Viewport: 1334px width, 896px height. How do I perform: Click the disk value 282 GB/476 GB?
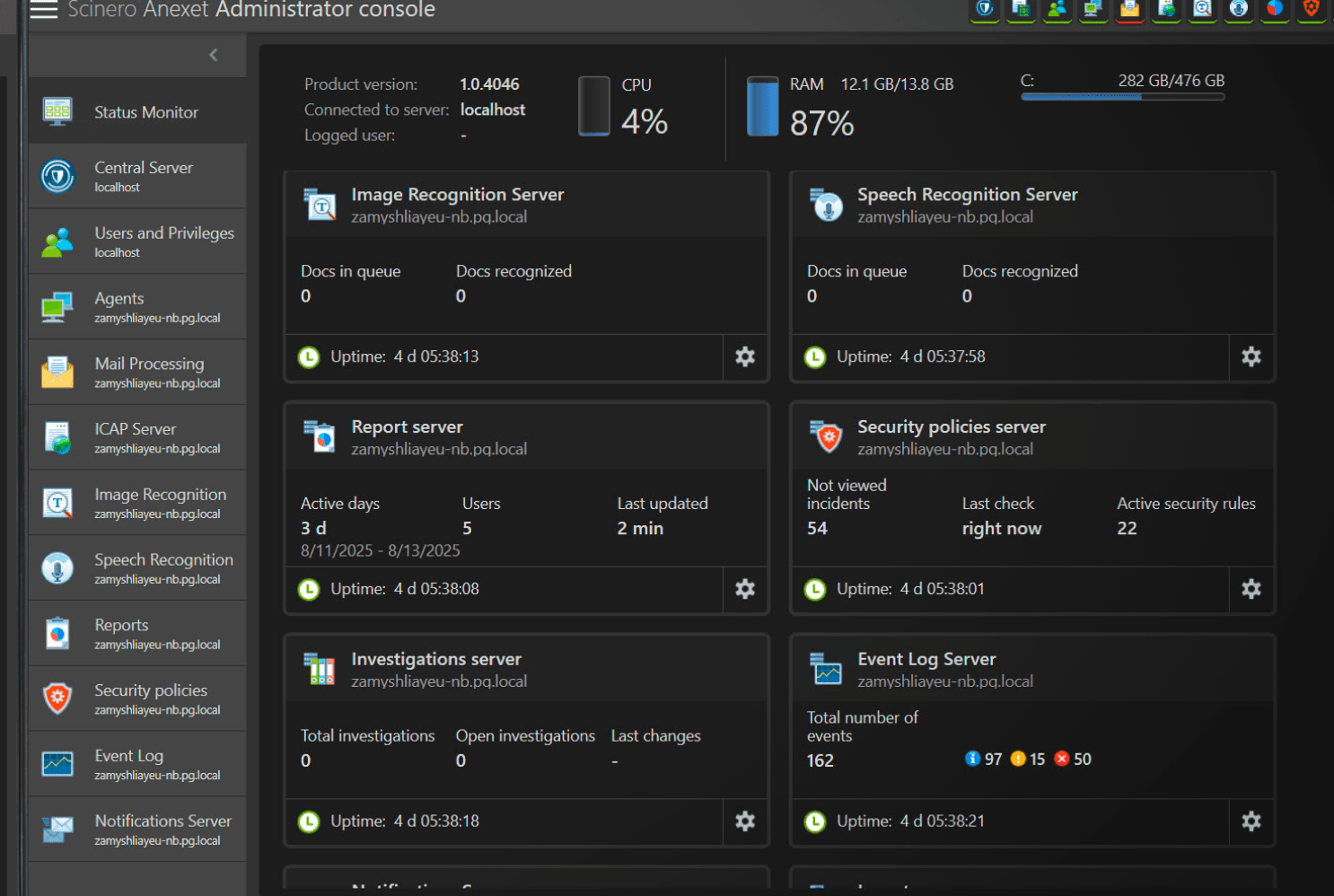1172,80
